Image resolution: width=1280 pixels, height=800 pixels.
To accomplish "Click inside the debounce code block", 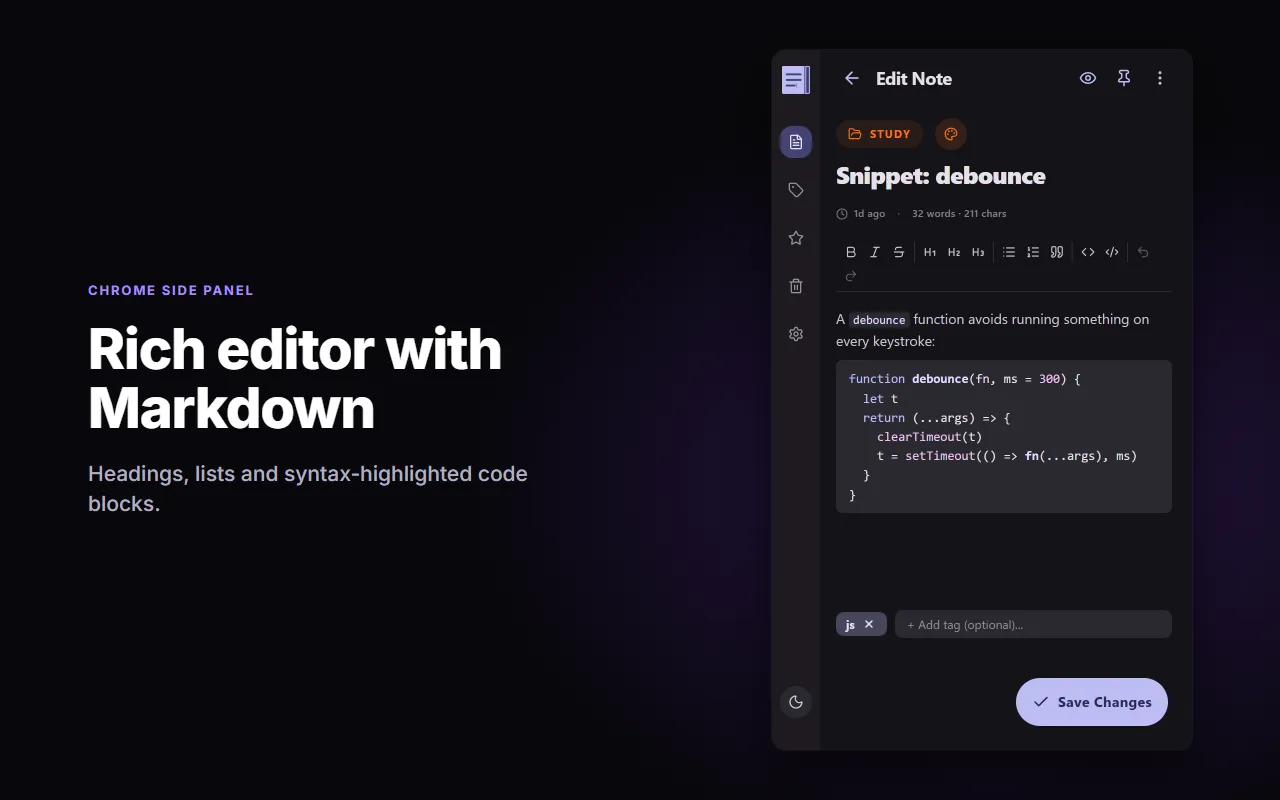I will [1004, 437].
